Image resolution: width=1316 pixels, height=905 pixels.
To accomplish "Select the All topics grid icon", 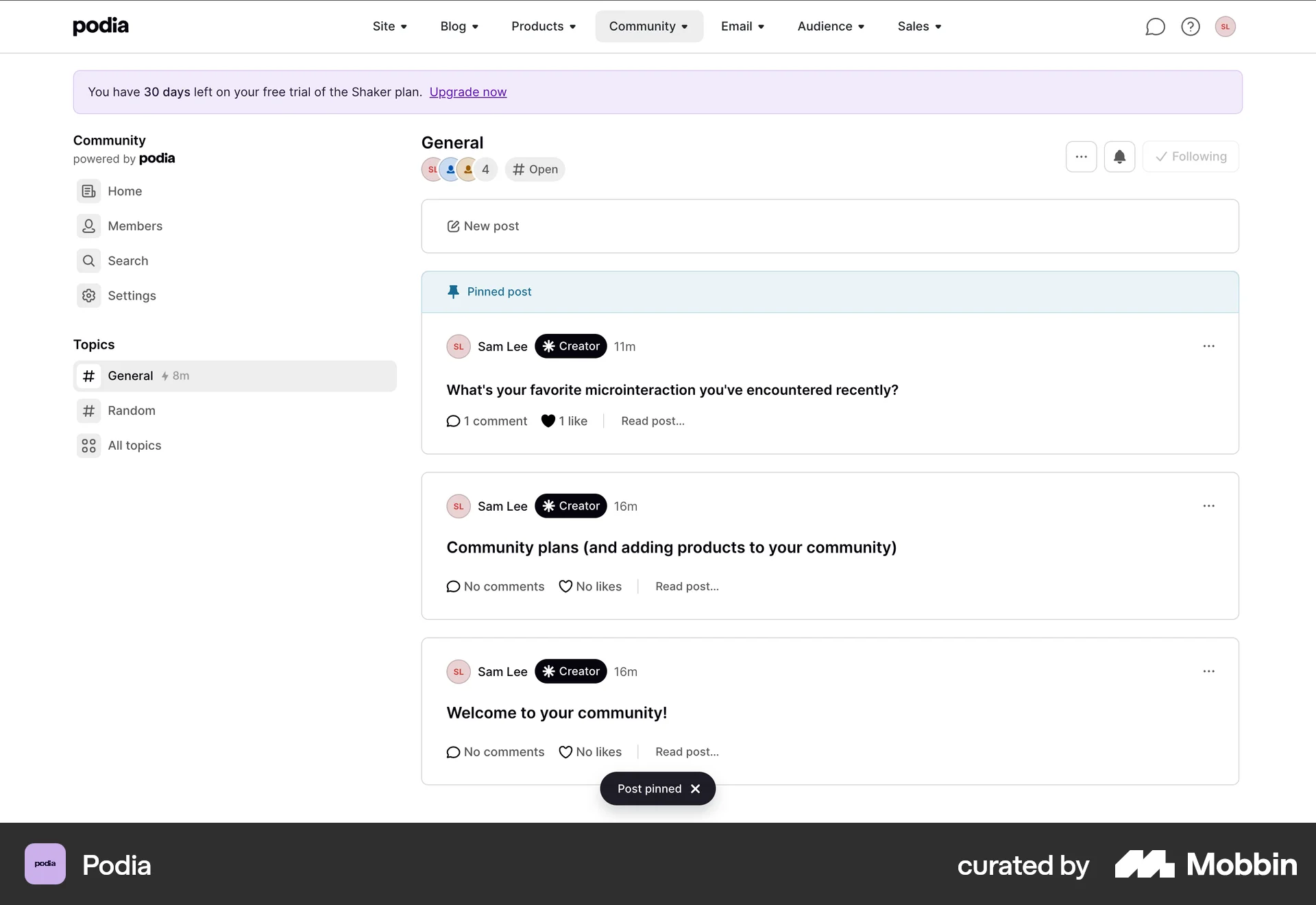I will 88,445.
